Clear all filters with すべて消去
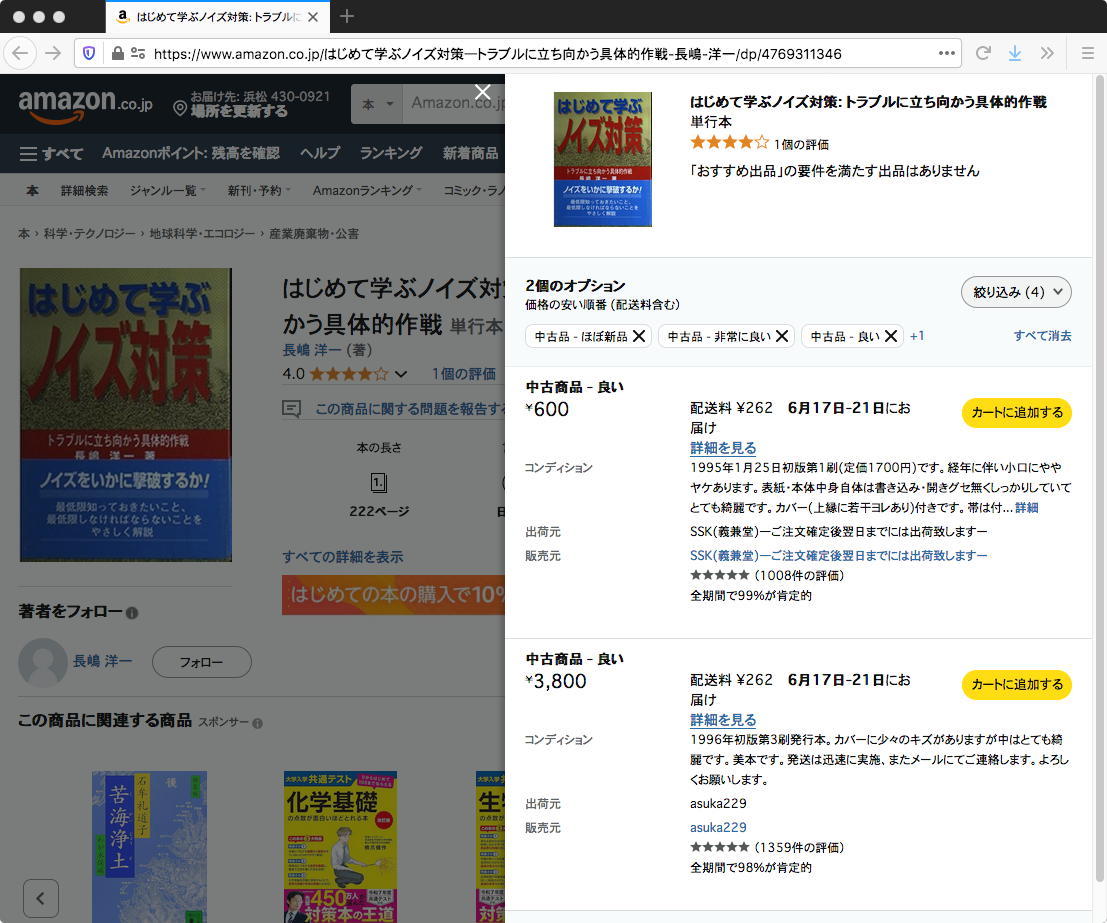 point(1042,336)
